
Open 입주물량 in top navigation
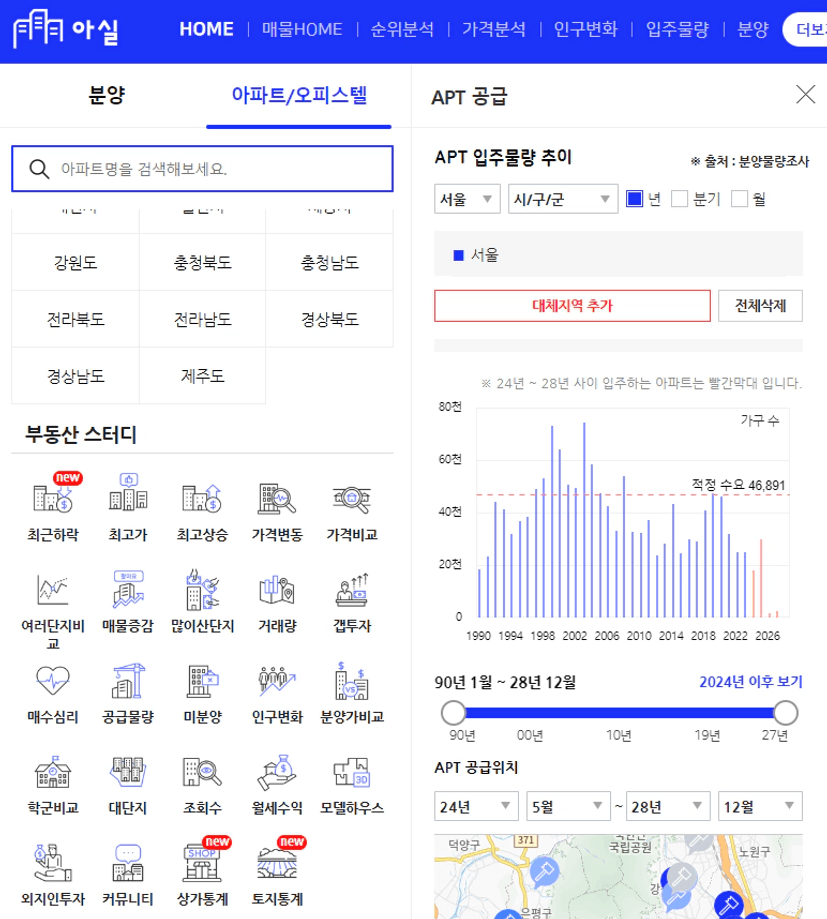click(x=677, y=29)
